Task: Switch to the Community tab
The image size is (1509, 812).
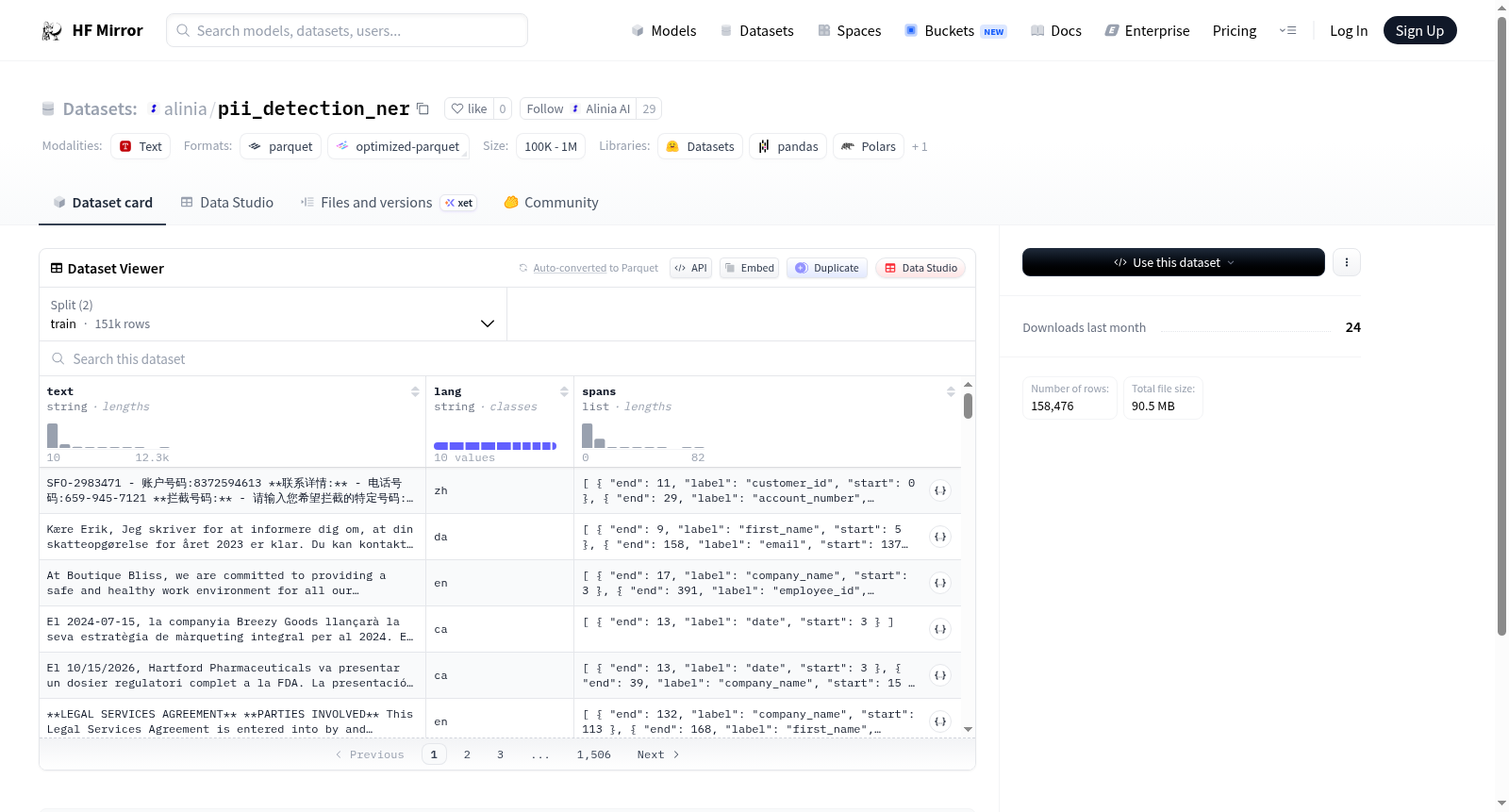Action: point(551,202)
